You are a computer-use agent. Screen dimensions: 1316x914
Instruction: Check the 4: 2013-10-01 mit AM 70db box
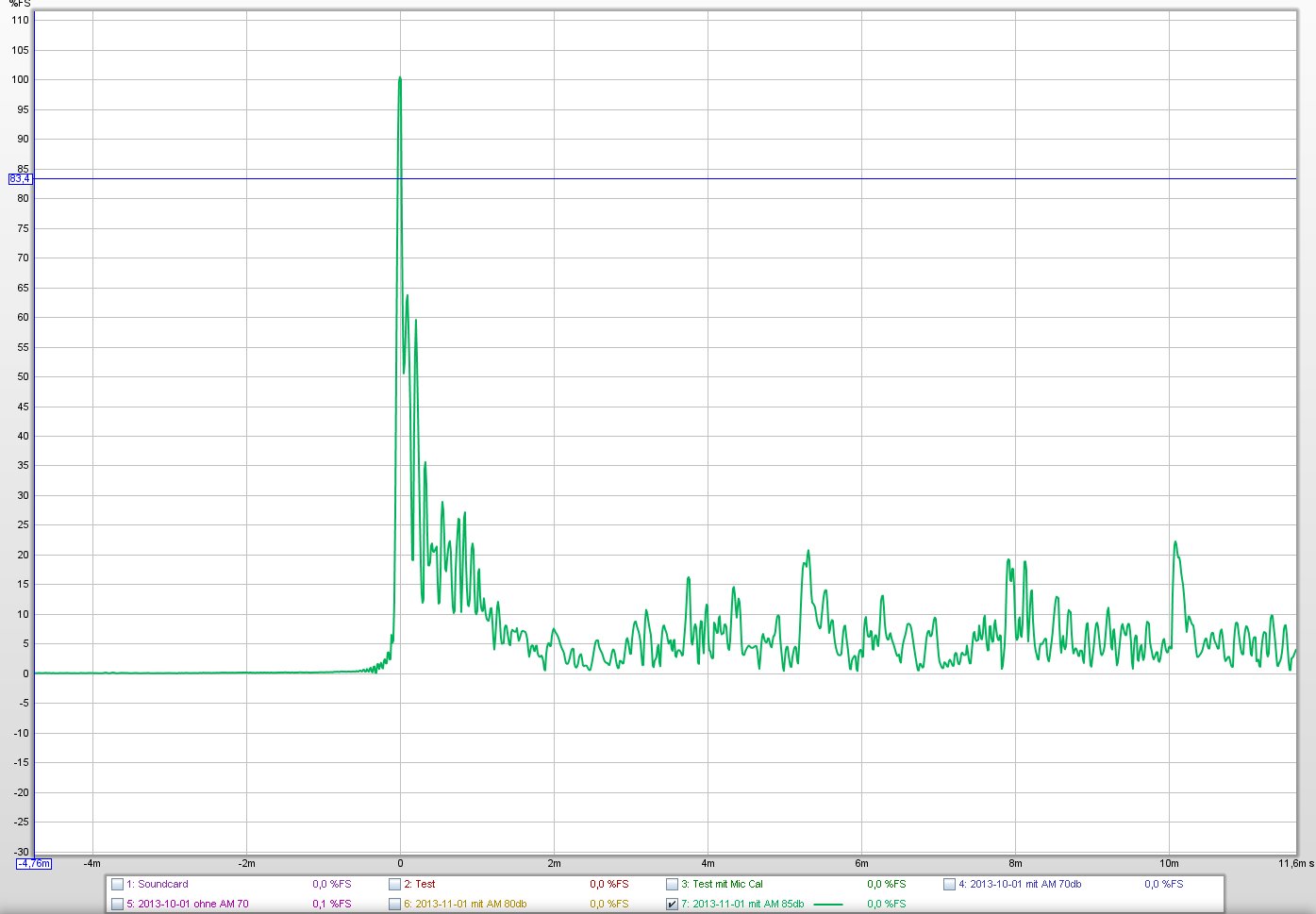point(950,885)
